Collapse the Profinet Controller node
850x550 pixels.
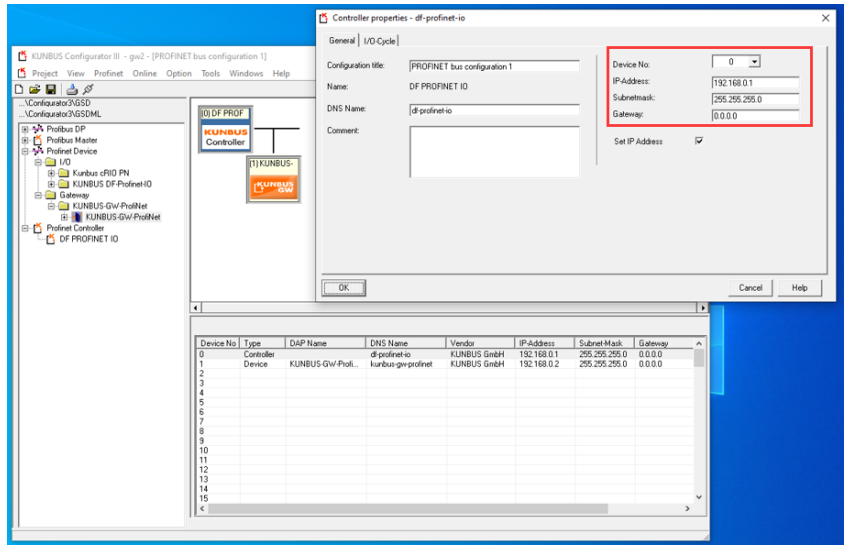tap(25, 228)
